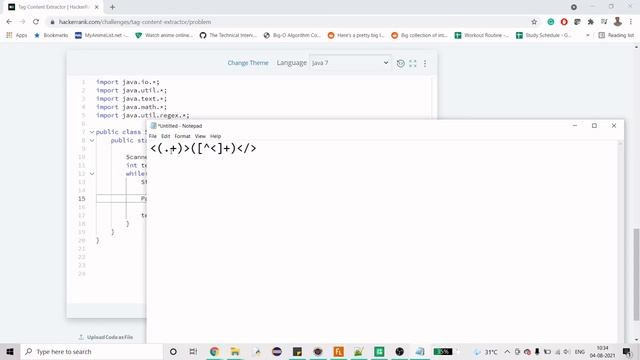Click import java.util.regex line in editor
Image resolution: width=640 pixels, height=360 pixels.
[x=142, y=116]
